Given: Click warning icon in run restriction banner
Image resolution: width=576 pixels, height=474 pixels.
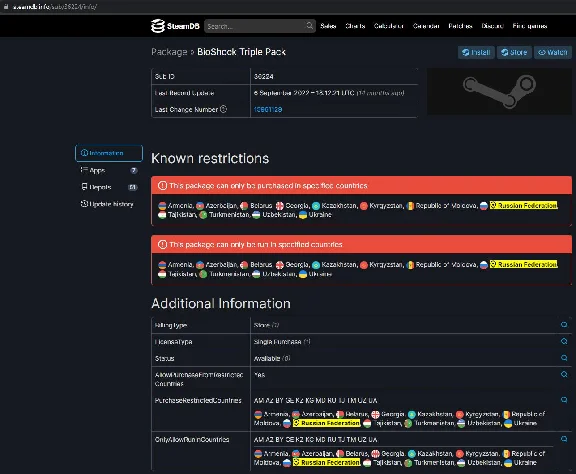Looking at the screenshot, I should click(162, 244).
